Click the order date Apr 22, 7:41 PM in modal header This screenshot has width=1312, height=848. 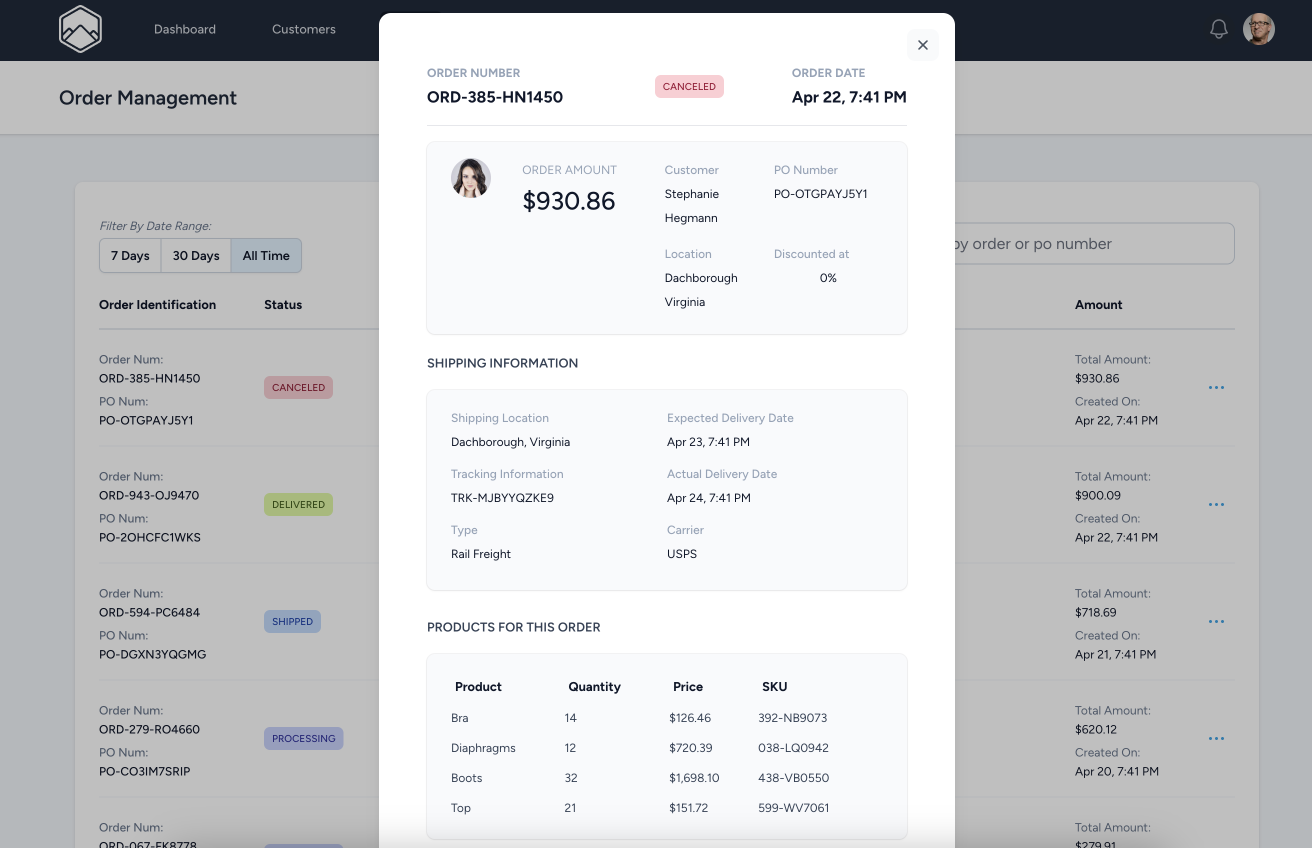coord(849,97)
